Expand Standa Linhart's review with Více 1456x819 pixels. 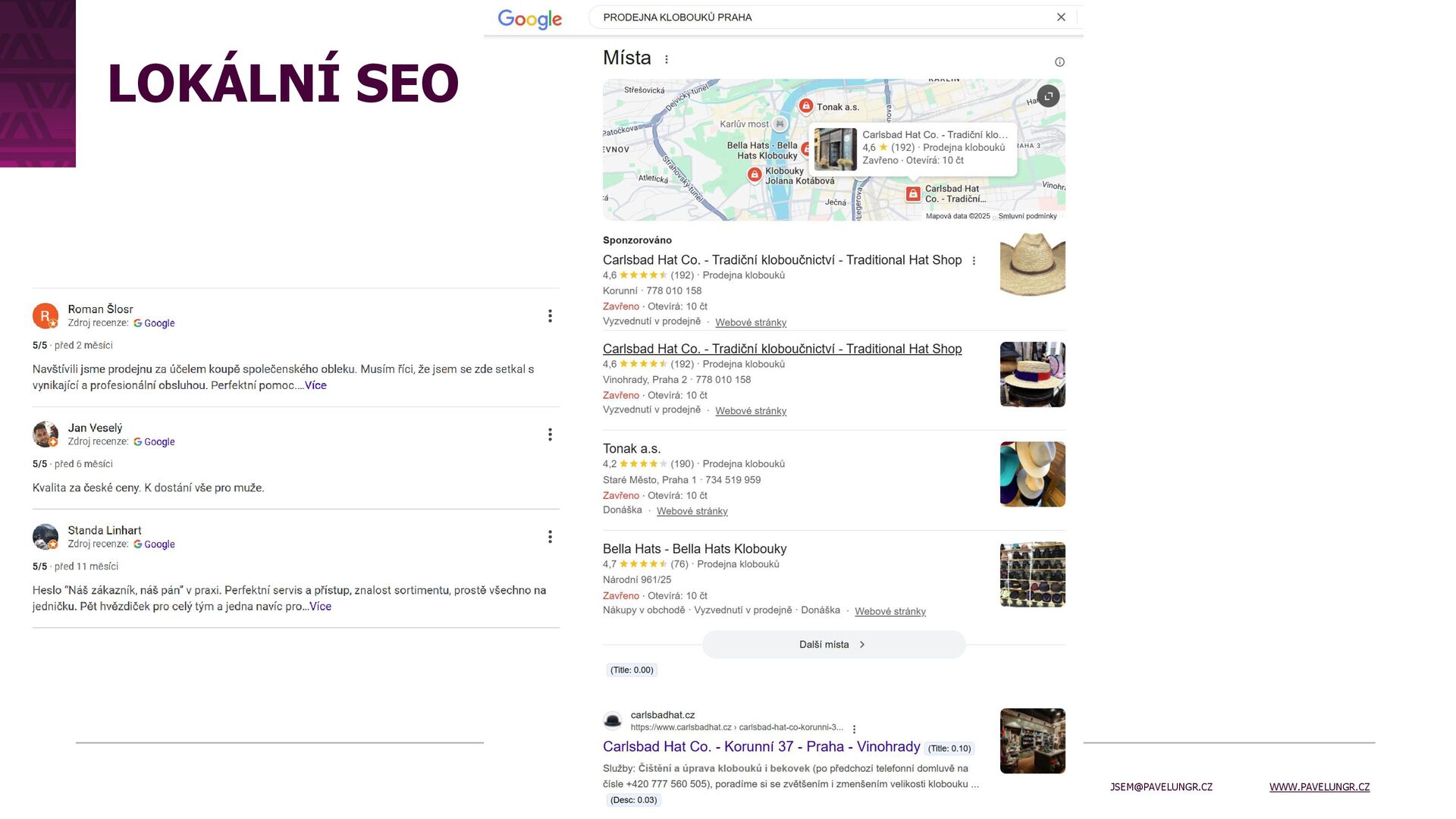coord(320,607)
